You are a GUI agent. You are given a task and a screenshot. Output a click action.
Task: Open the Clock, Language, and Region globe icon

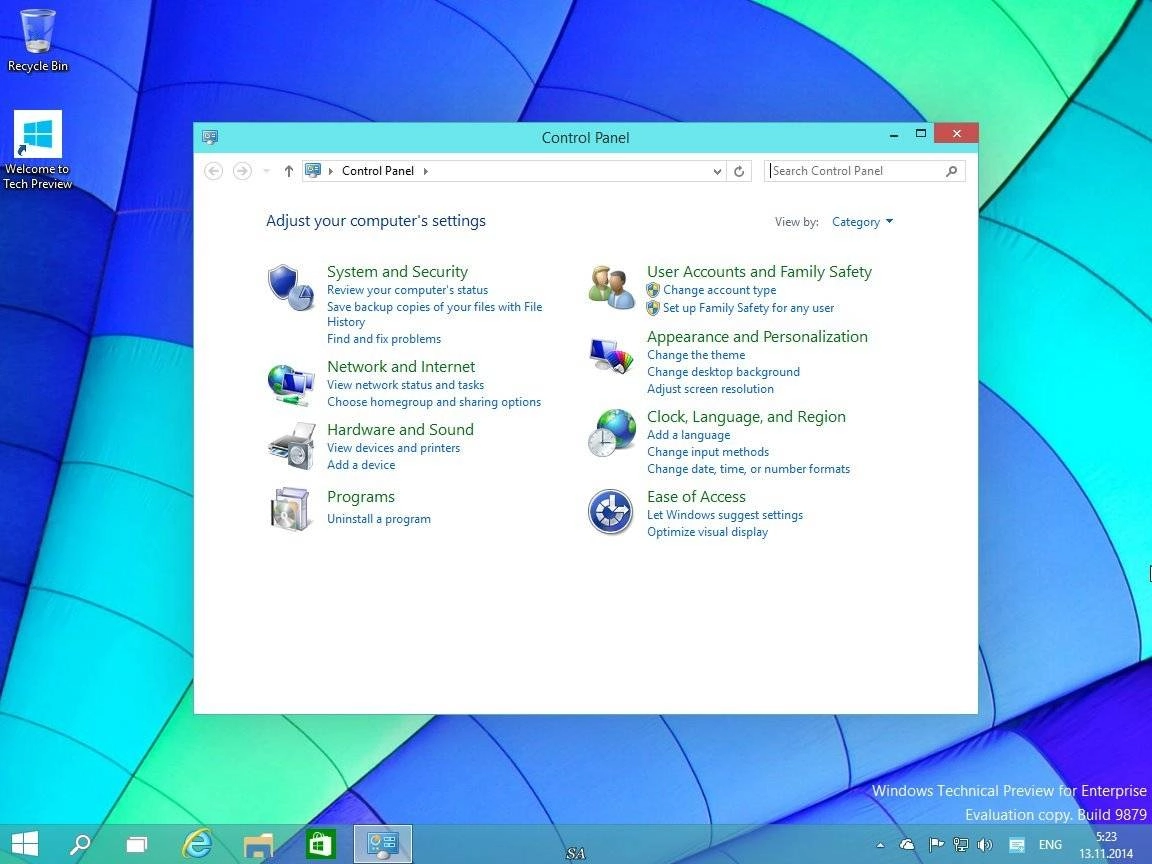click(x=611, y=433)
